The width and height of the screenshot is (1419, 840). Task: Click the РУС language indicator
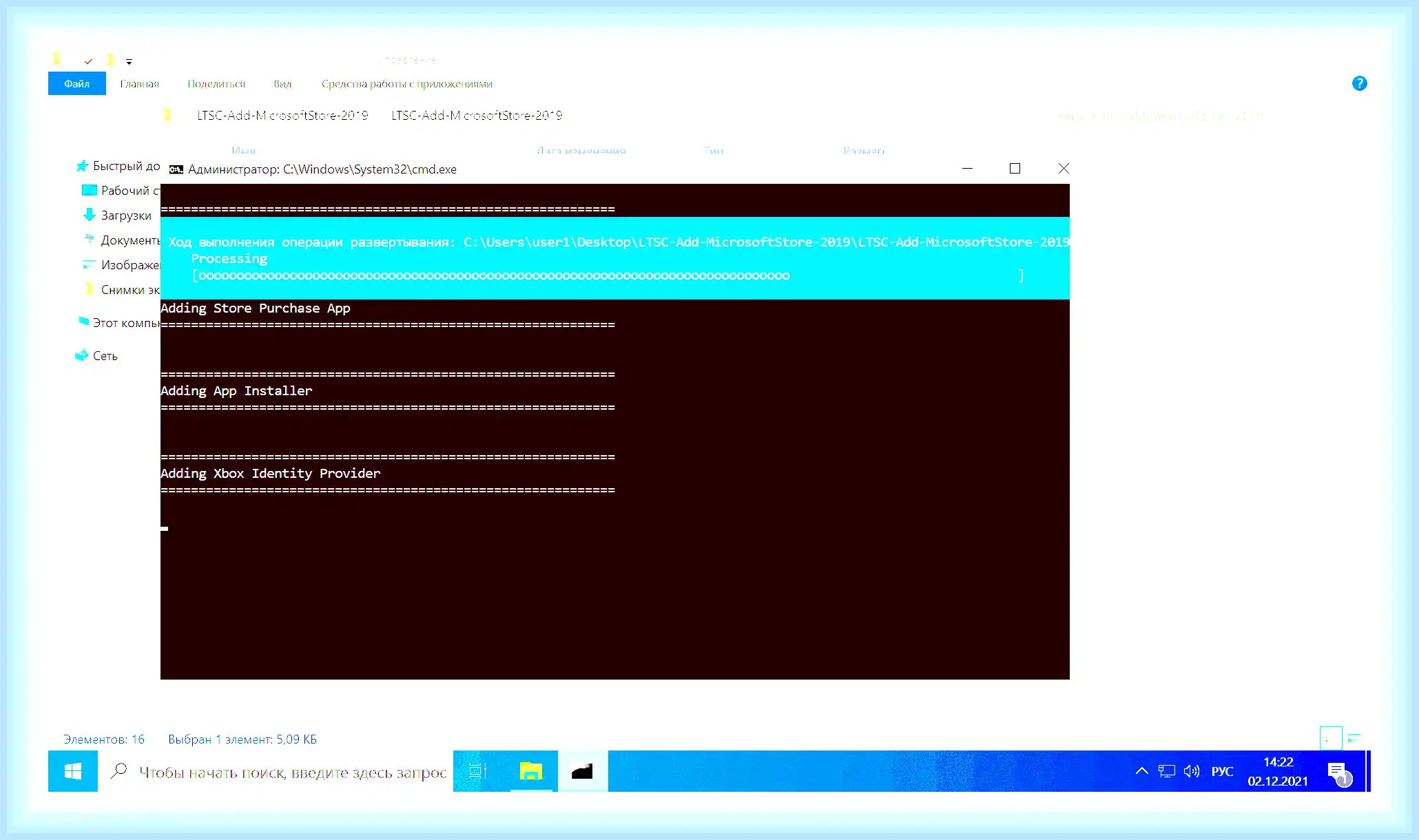pyautogui.click(x=1222, y=771)
